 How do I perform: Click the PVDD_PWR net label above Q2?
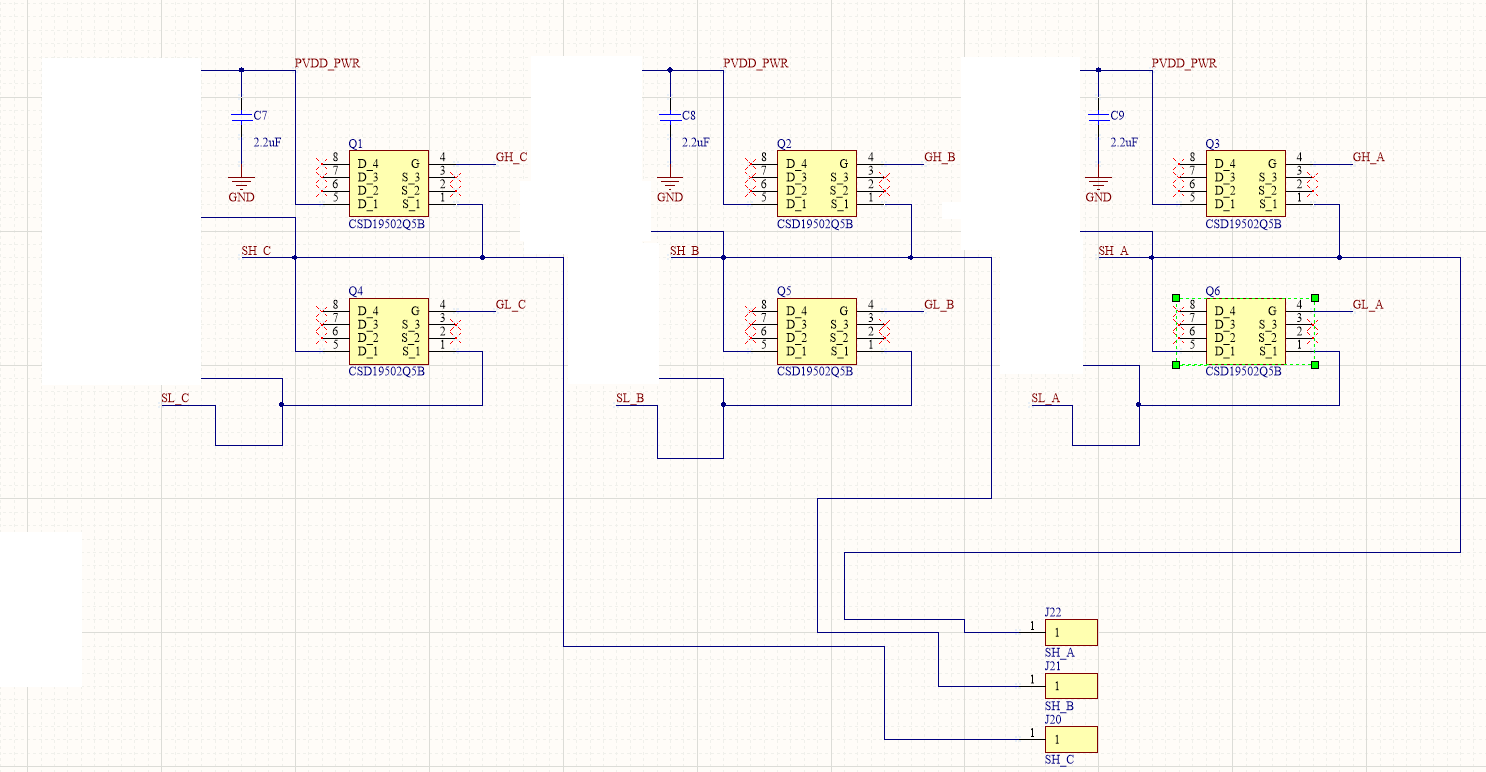point(756,63)
